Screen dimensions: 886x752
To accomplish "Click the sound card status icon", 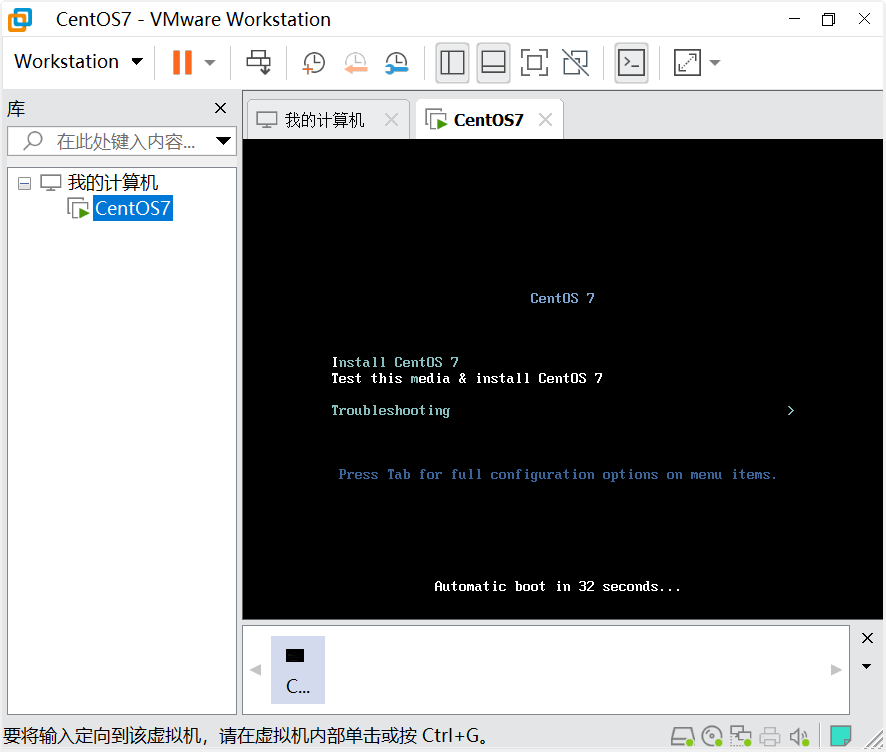I will click(799, 736).
